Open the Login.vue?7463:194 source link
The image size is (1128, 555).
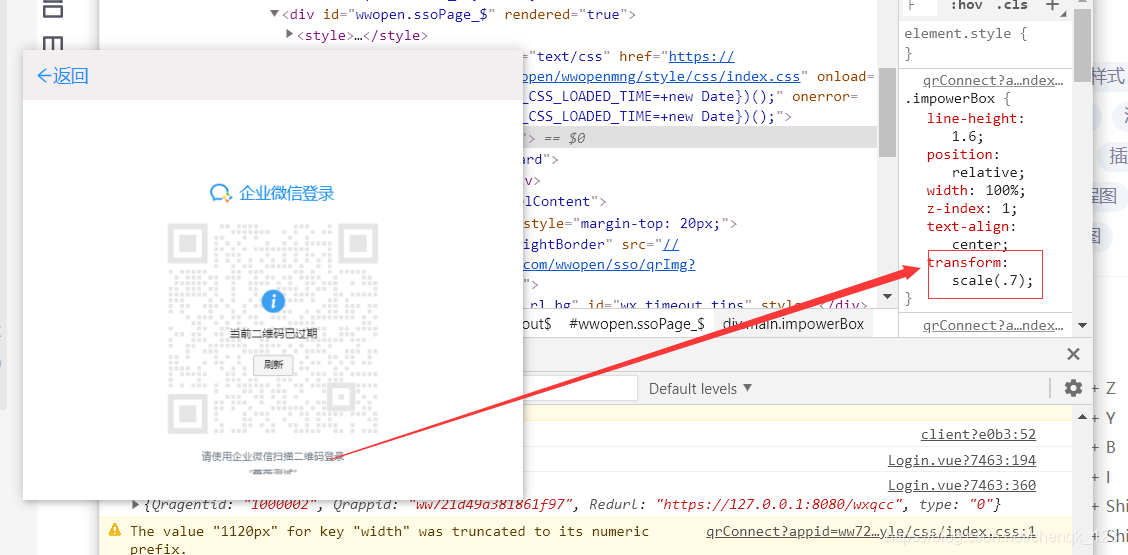[x=962, y=460]
